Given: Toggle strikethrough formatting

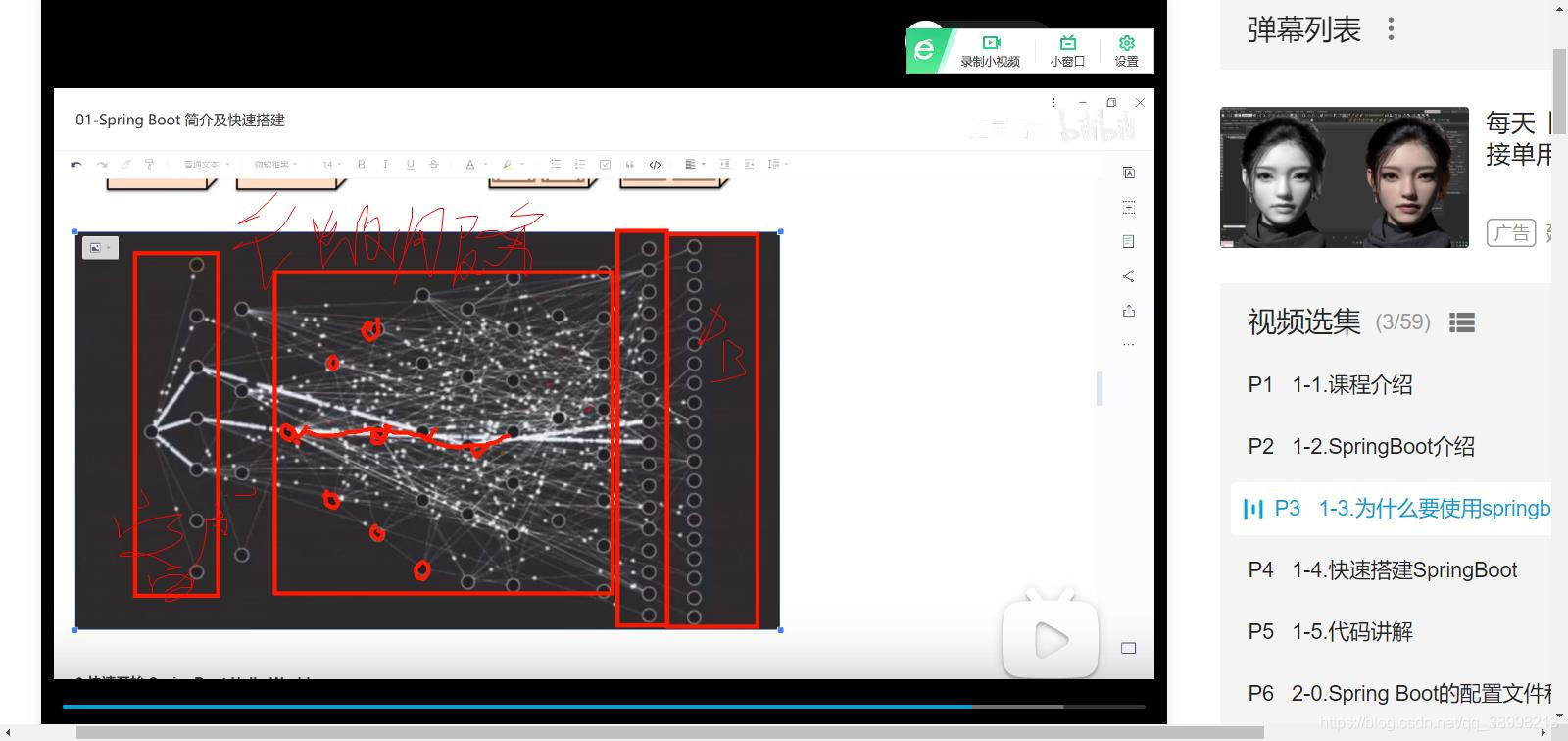Looking at the screenshot, I should pos(434,165).
